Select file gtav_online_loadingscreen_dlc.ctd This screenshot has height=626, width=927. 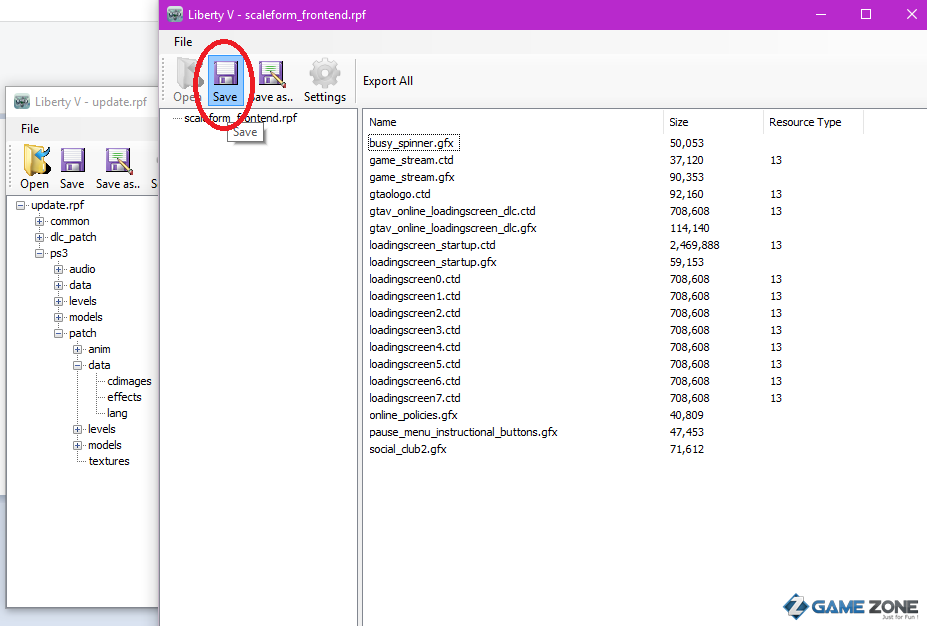click(452, 211)
